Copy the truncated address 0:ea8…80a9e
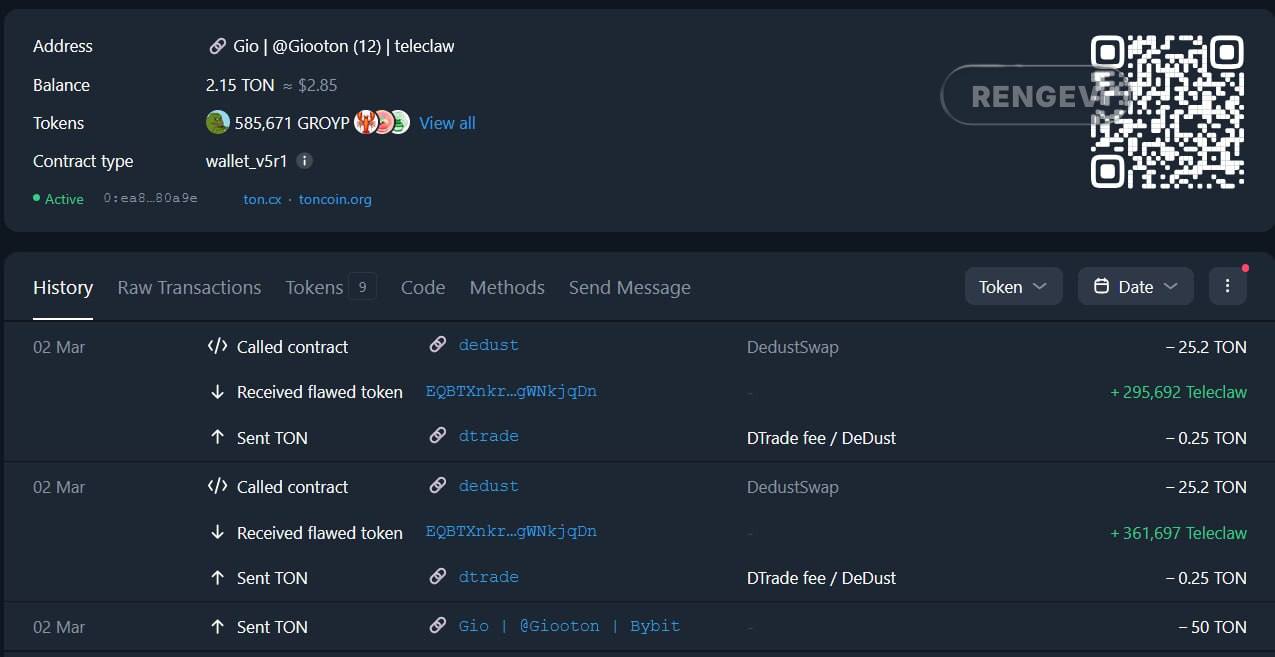 click(150, 199)
